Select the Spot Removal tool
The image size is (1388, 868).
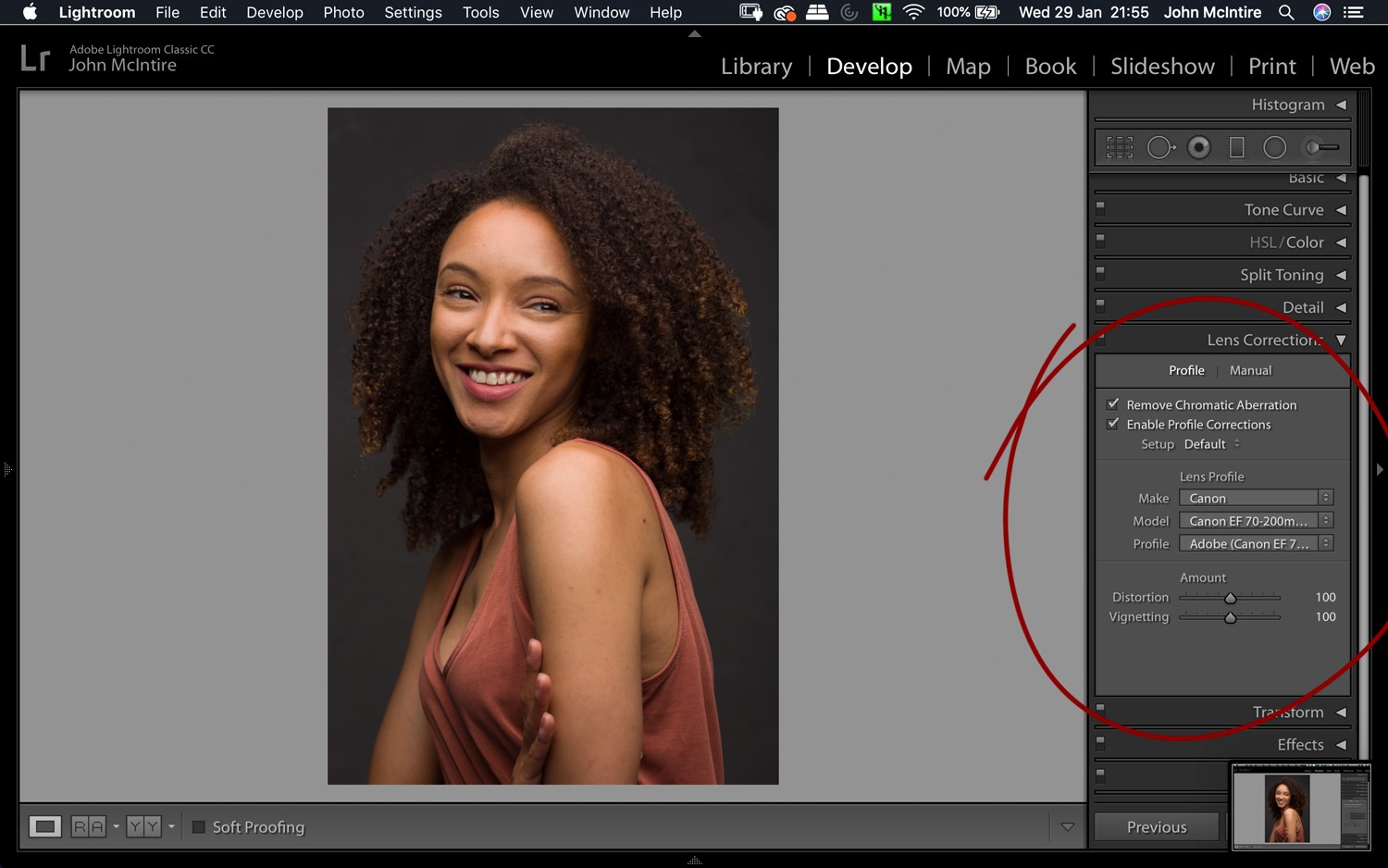(1160, 146)
